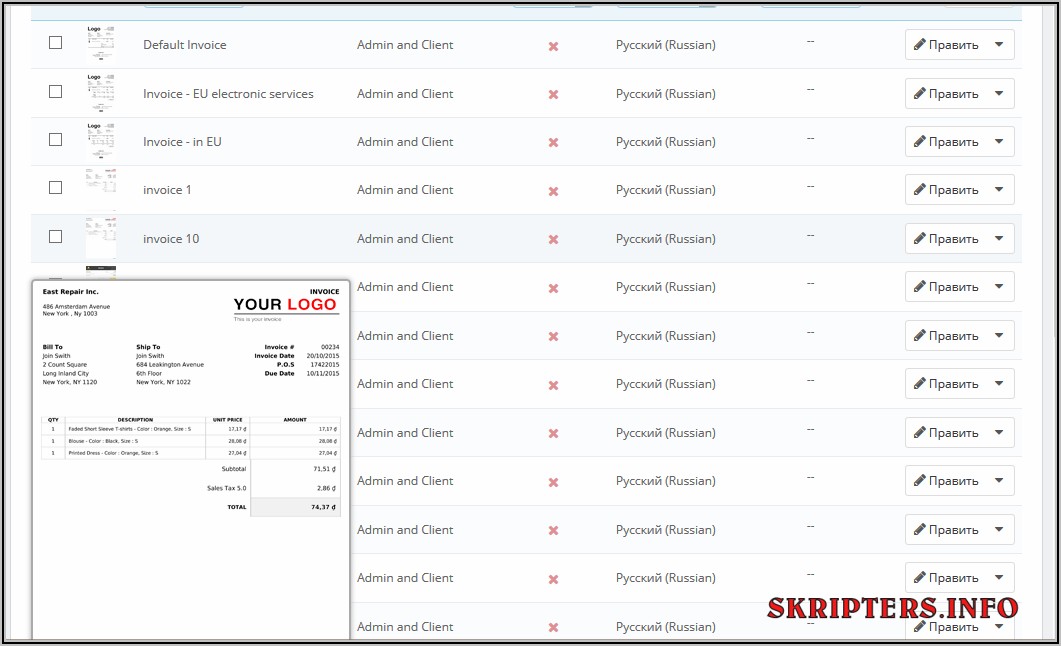Image resolution: width=1061 pixels, height=646 pixels.
Task: Click the template name 'invoice 1'
Action: click(x=167, y=189)
